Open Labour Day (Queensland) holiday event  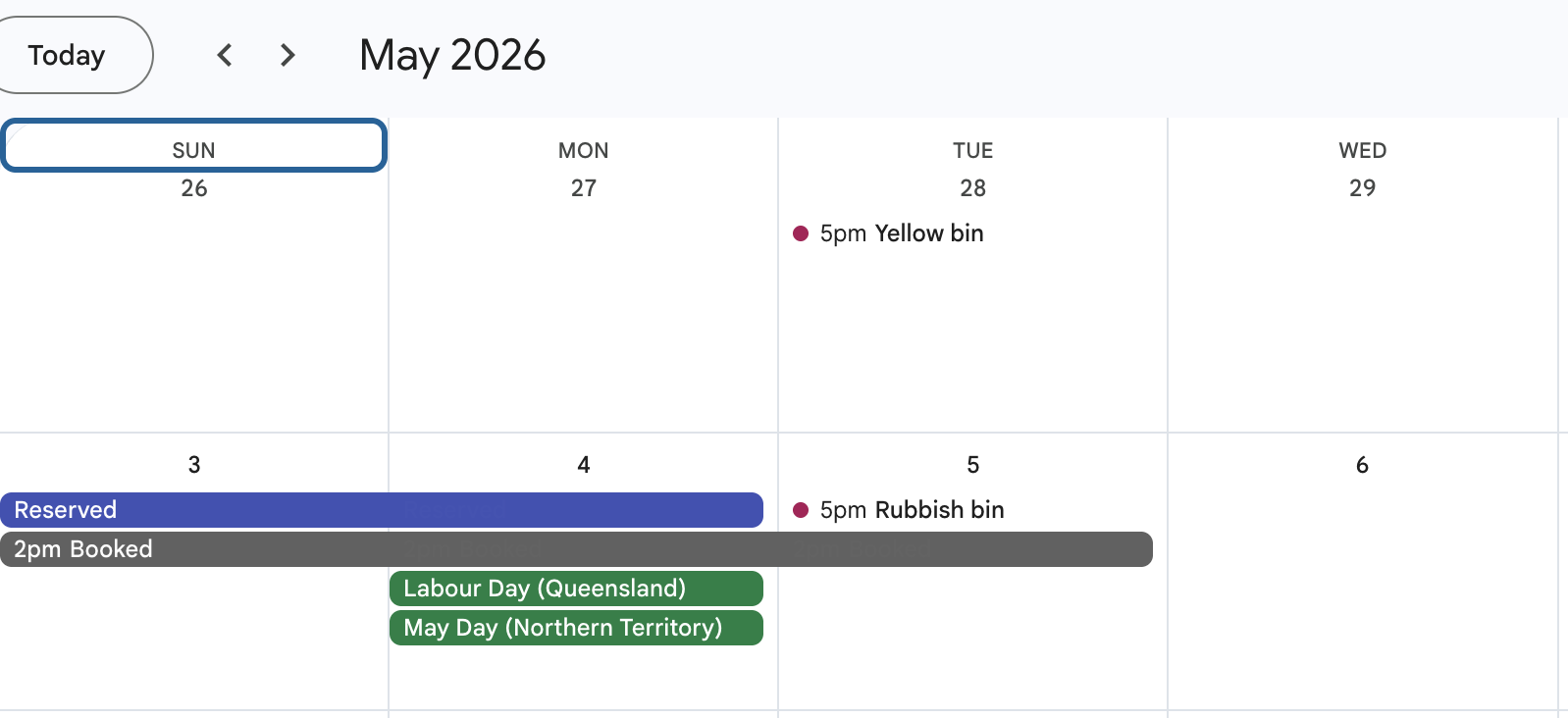click(576, 589)
